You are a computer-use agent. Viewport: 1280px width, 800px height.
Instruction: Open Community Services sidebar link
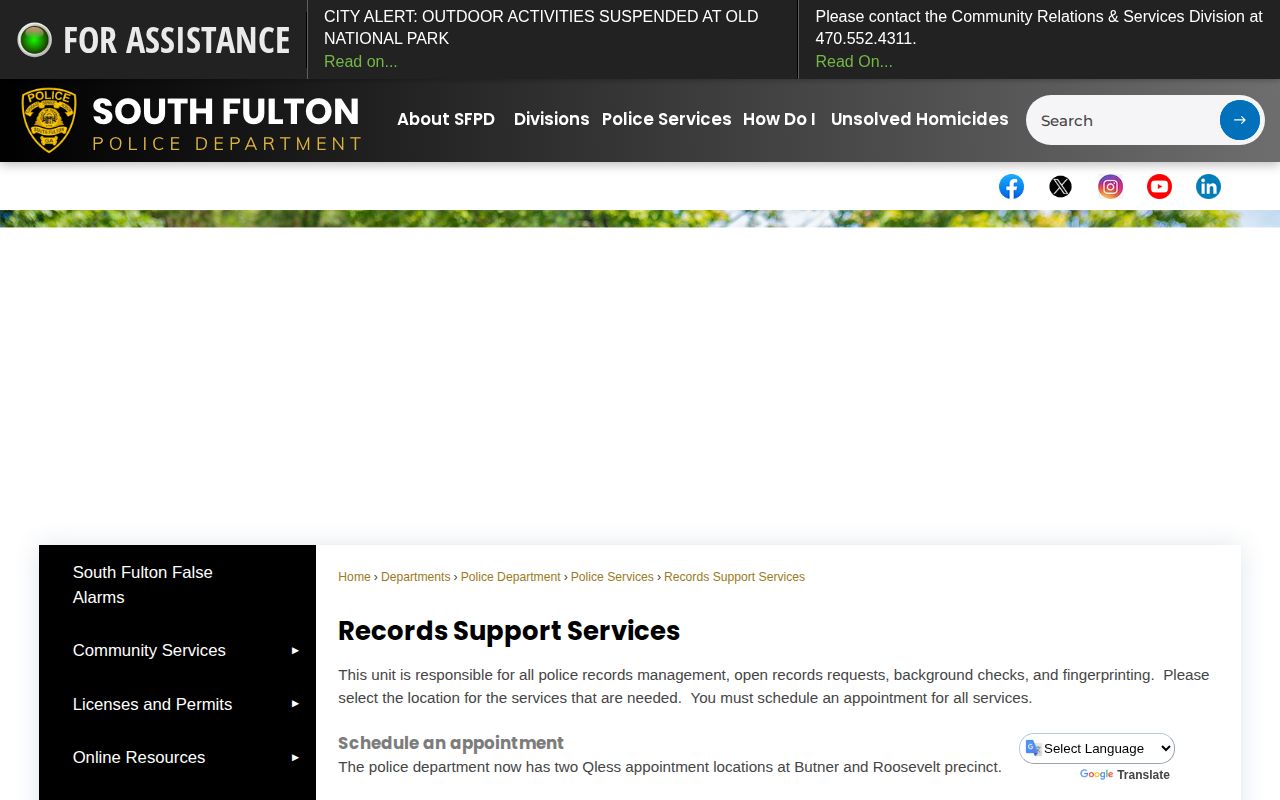149,650
